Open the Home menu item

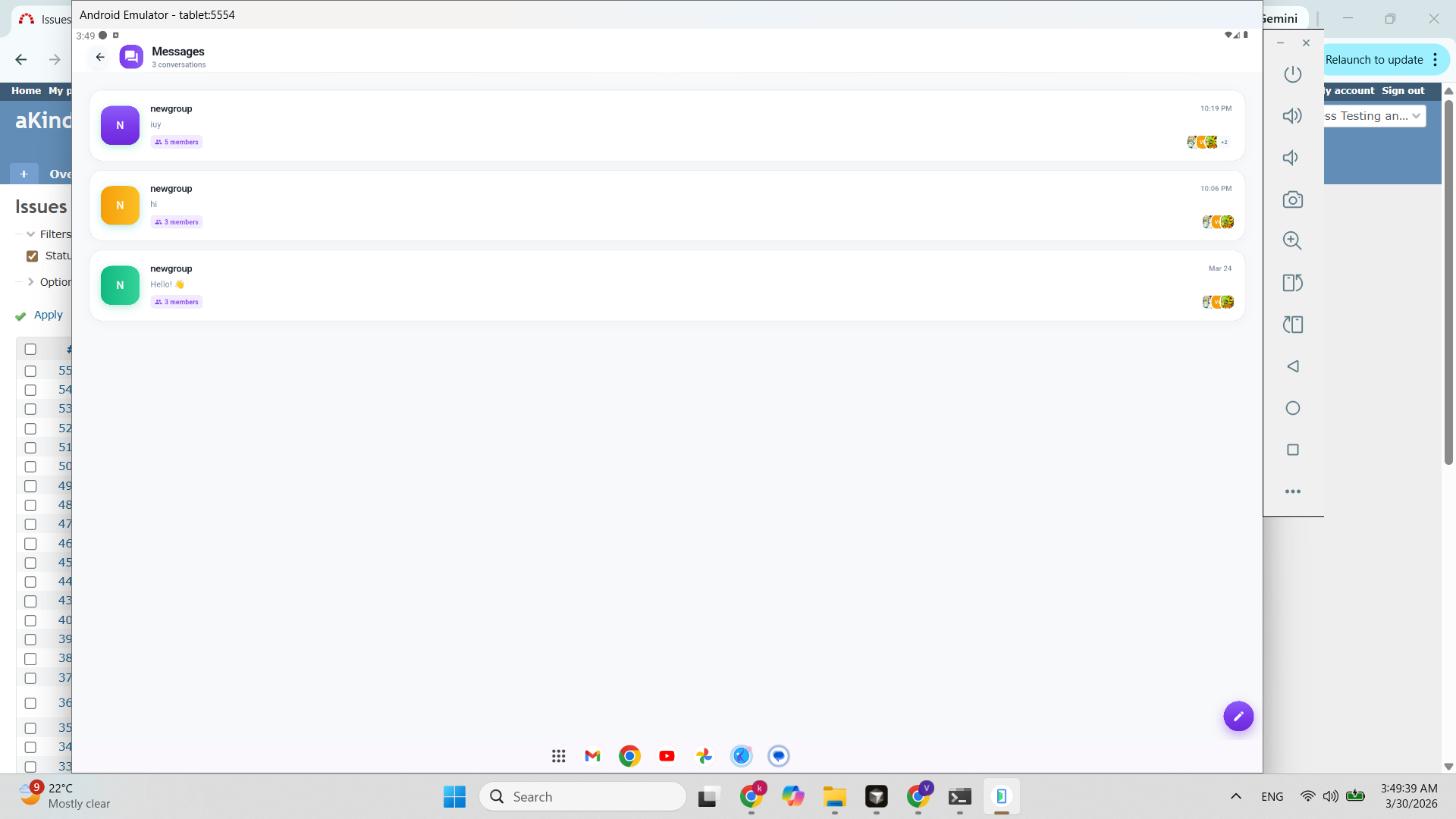coord(26,90)
